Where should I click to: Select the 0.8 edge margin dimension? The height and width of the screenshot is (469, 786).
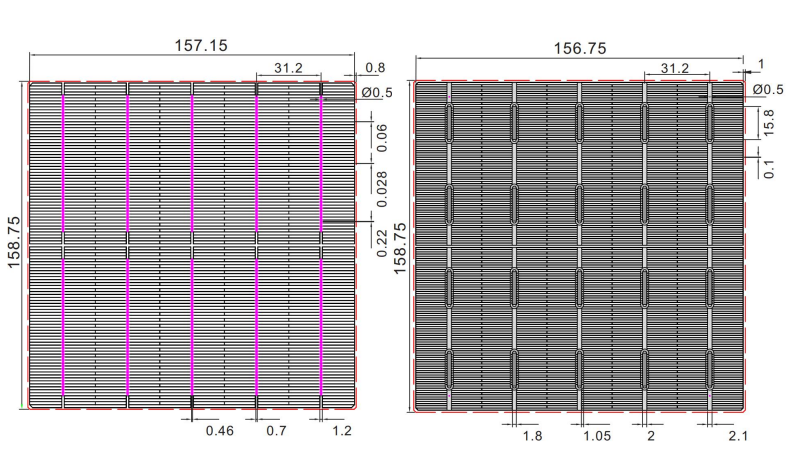[375, 69]
